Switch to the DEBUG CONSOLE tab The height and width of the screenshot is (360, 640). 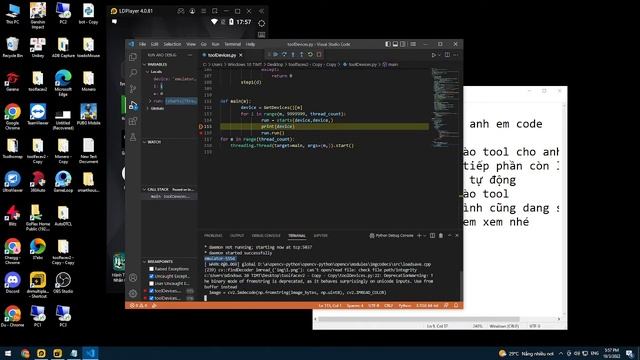click(266, 236)
